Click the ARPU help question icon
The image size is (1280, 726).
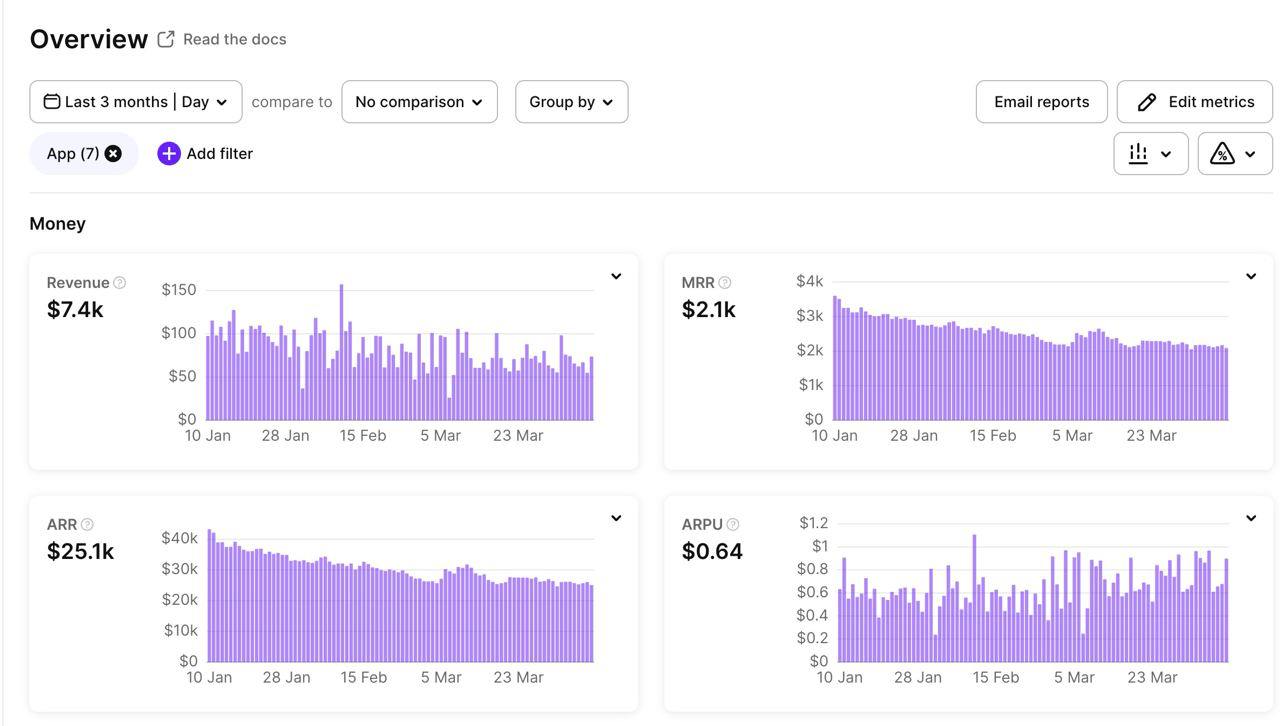[733, 525]
